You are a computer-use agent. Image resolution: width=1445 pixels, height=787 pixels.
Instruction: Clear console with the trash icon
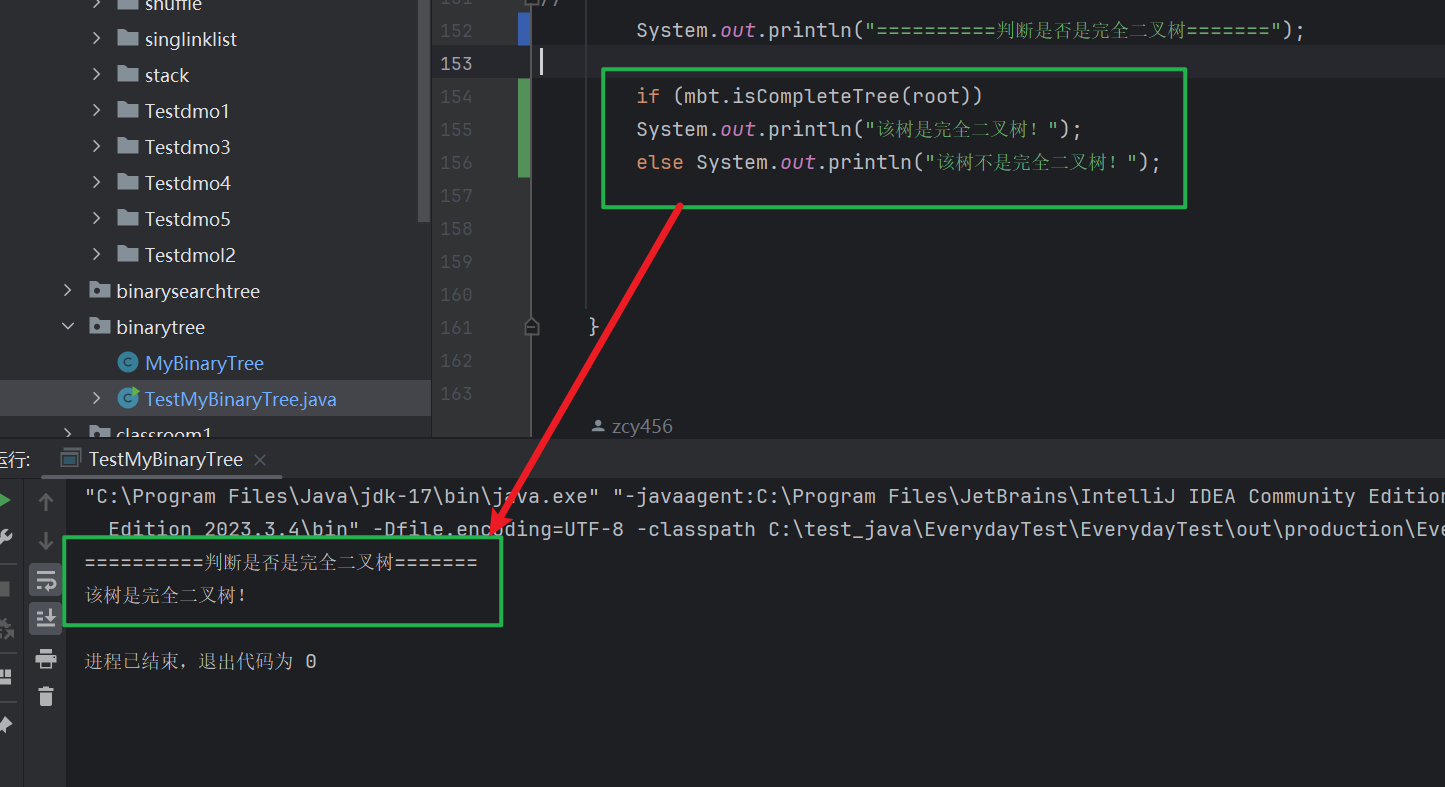pyautogui.click(x=46, y=696)
